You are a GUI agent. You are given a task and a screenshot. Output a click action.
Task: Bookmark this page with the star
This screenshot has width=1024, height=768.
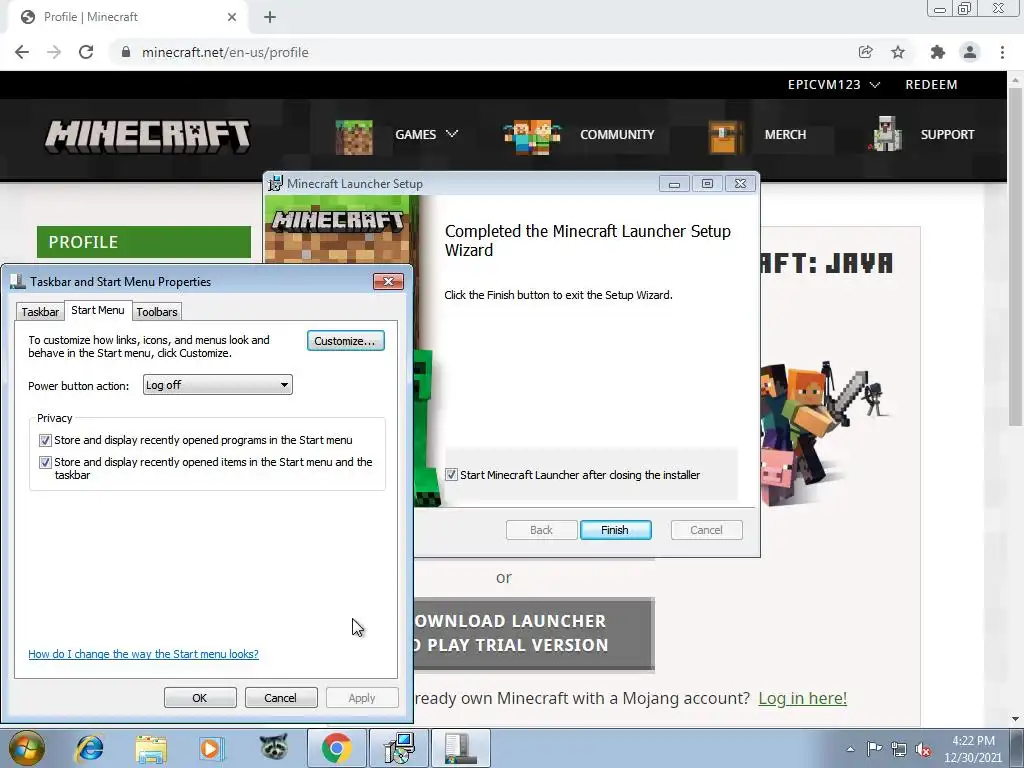tap(898, 52)
